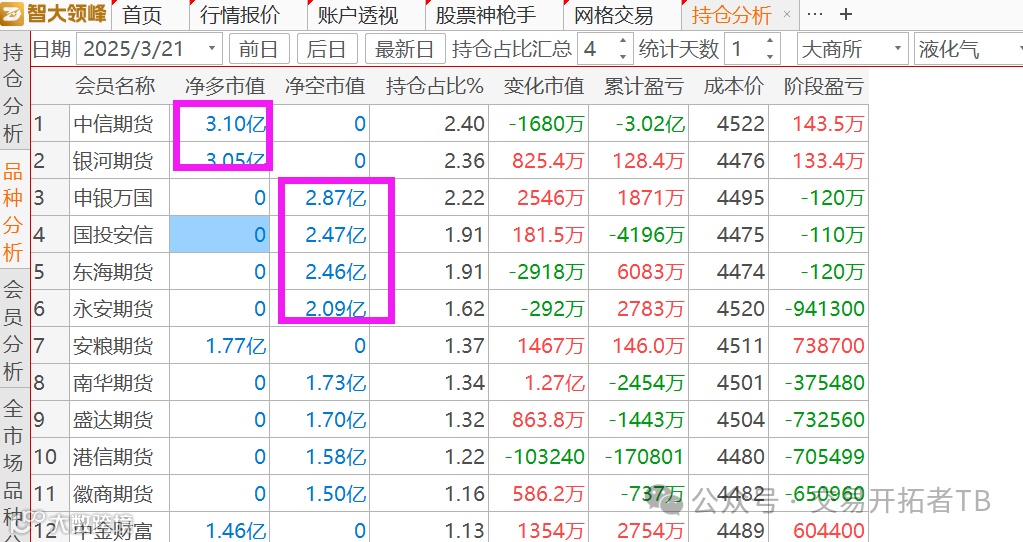Click 港信期货 变化市值 value -103240
1023x542 pixels.
click(545, 457)
